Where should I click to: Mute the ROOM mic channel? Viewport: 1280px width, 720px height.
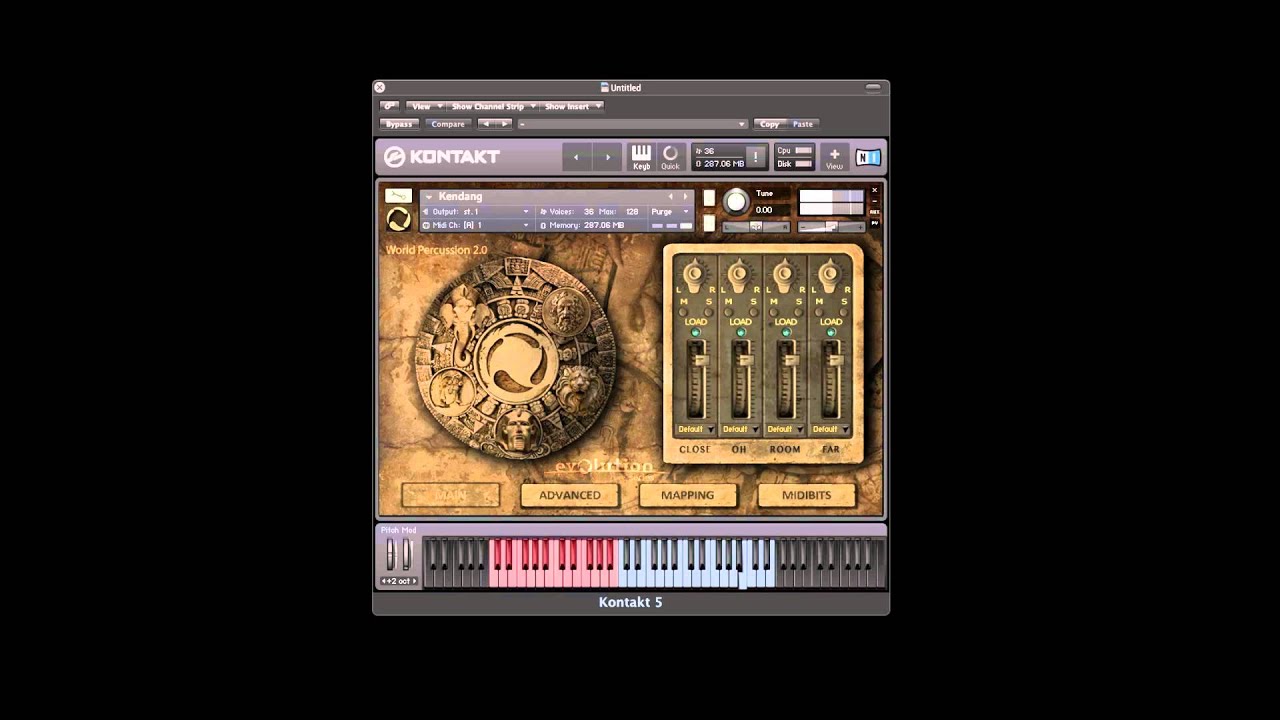tap(774, 311)
